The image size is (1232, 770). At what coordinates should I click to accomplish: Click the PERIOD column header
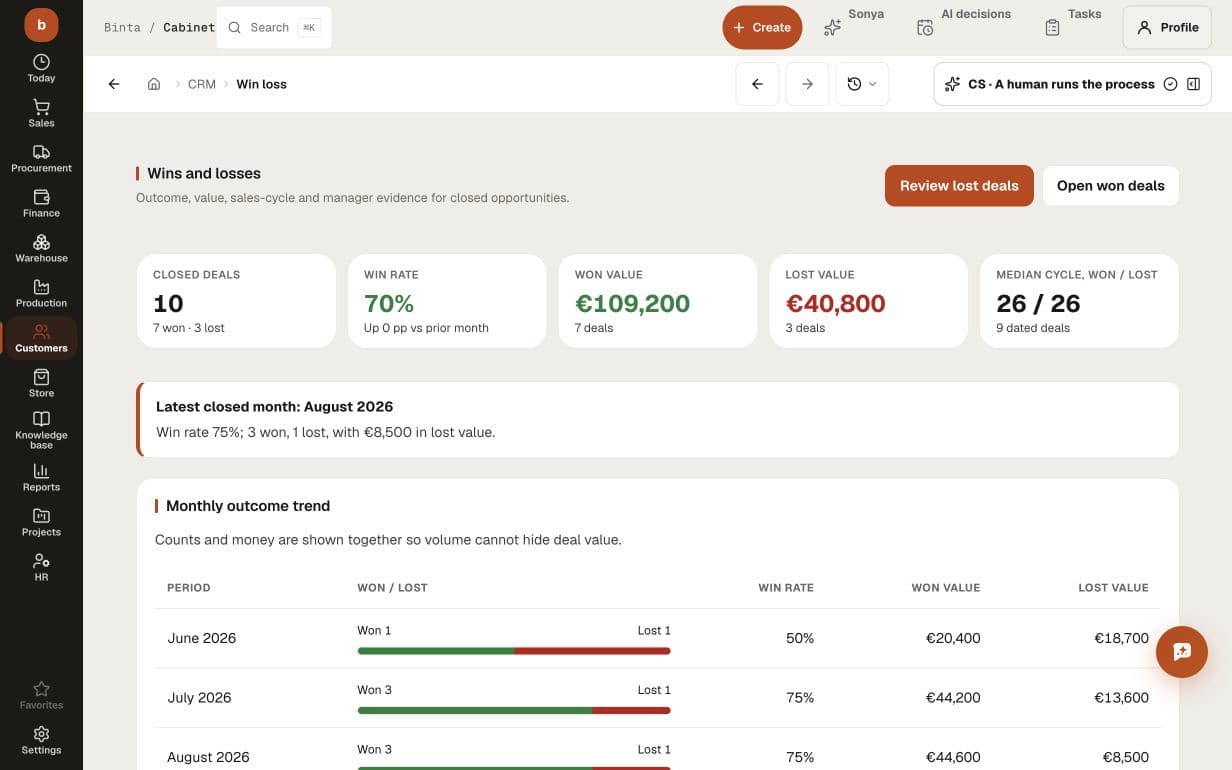click(x=189, y=588)
